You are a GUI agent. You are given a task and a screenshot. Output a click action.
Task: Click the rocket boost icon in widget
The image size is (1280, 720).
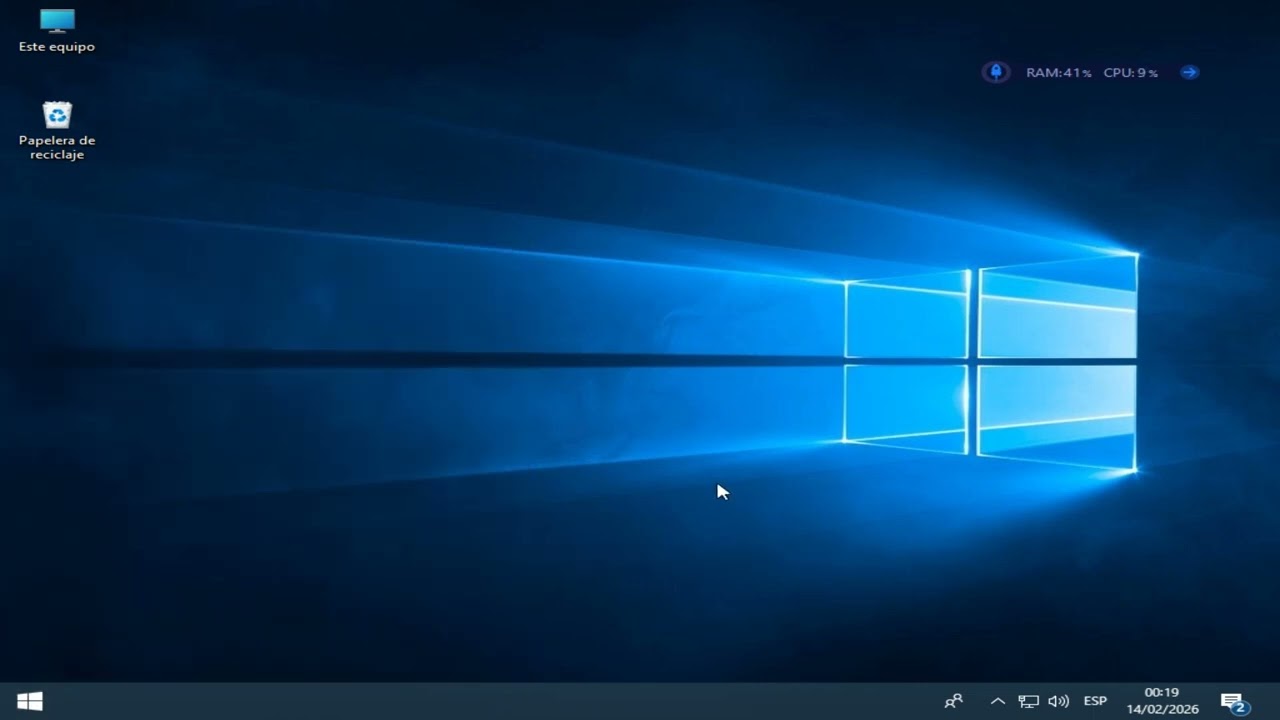(995, 72)
